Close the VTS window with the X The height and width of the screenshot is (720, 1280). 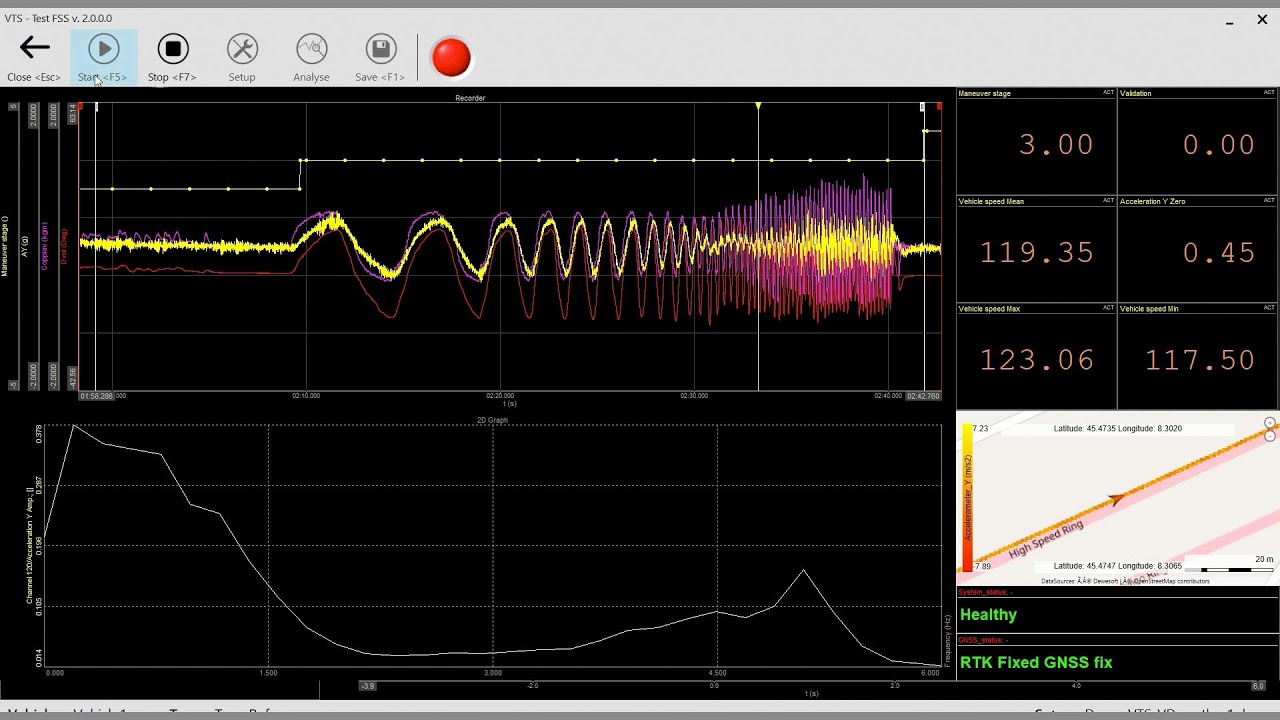point(1262,19)
